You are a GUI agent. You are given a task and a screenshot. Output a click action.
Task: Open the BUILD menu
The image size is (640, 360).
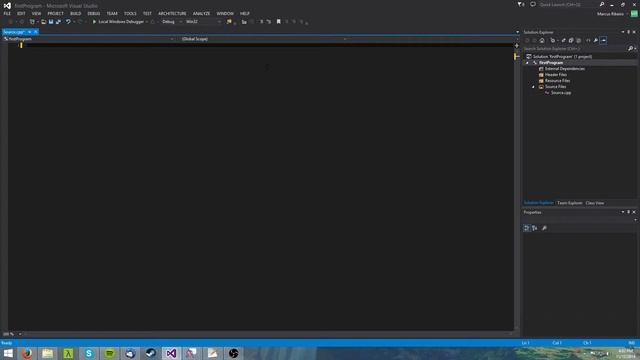coord(76,13)
